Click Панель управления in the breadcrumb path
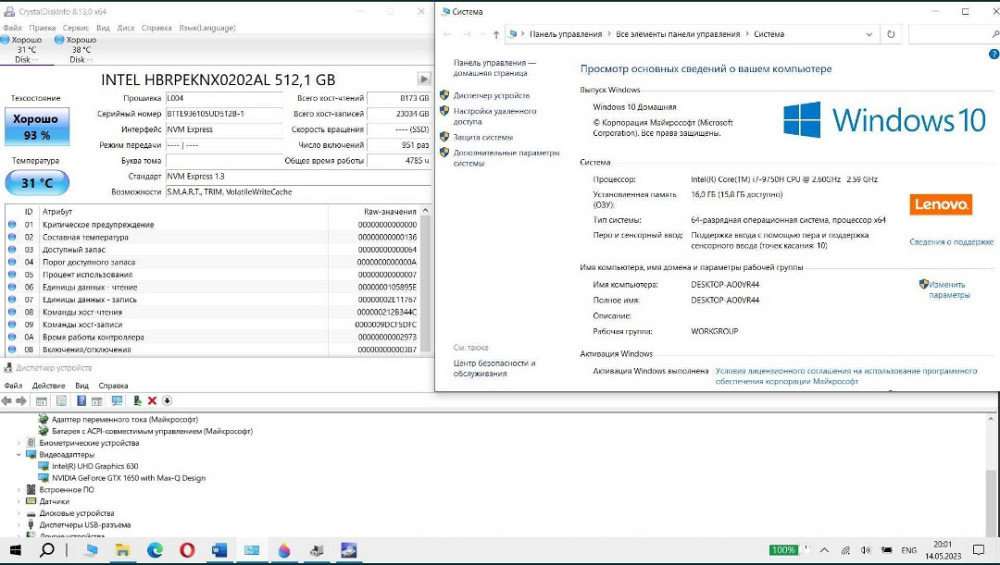 point(565,34)
